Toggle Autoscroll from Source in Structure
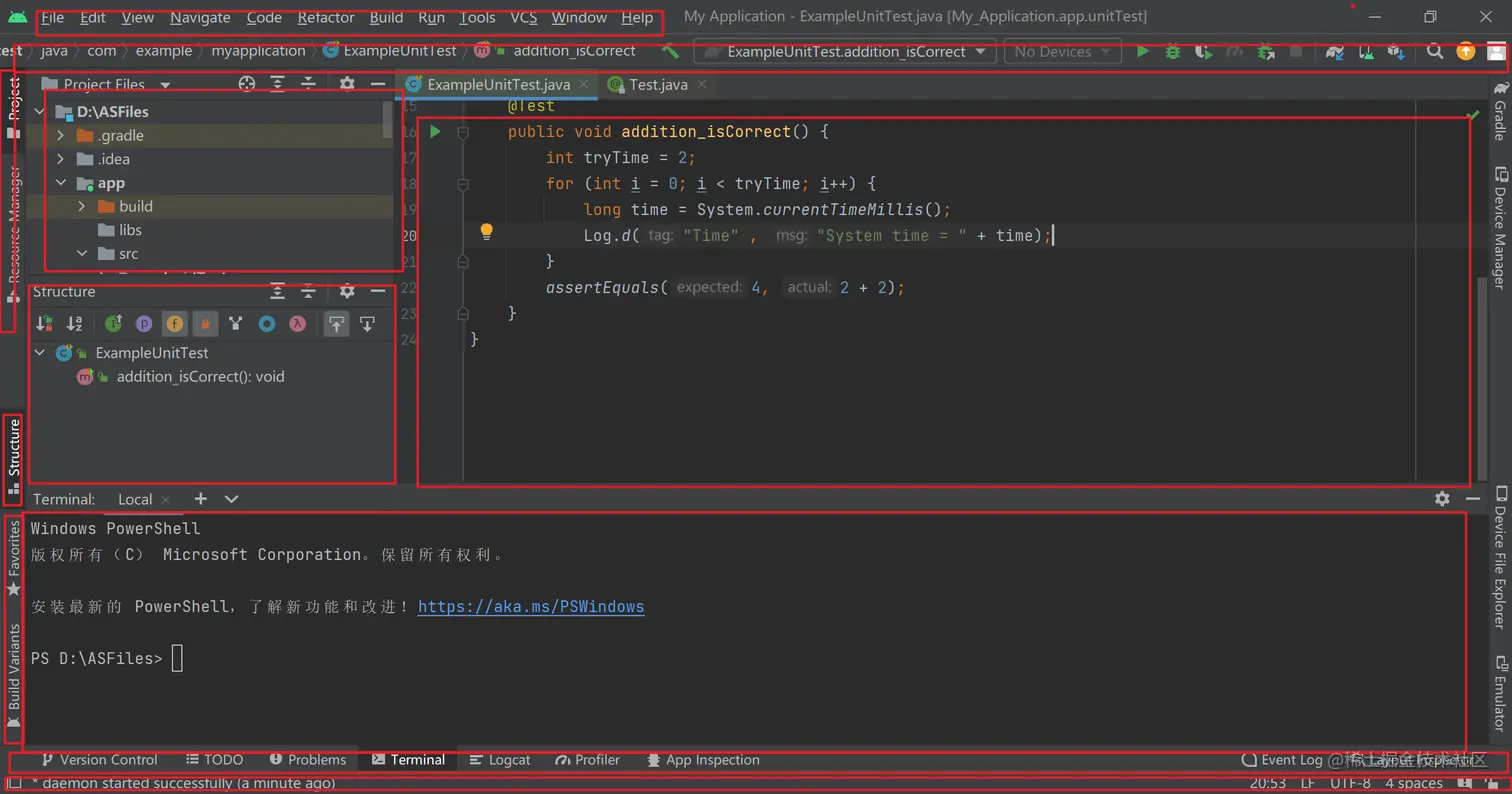The height and width of the screenshot is (794, 1512). 367,323
